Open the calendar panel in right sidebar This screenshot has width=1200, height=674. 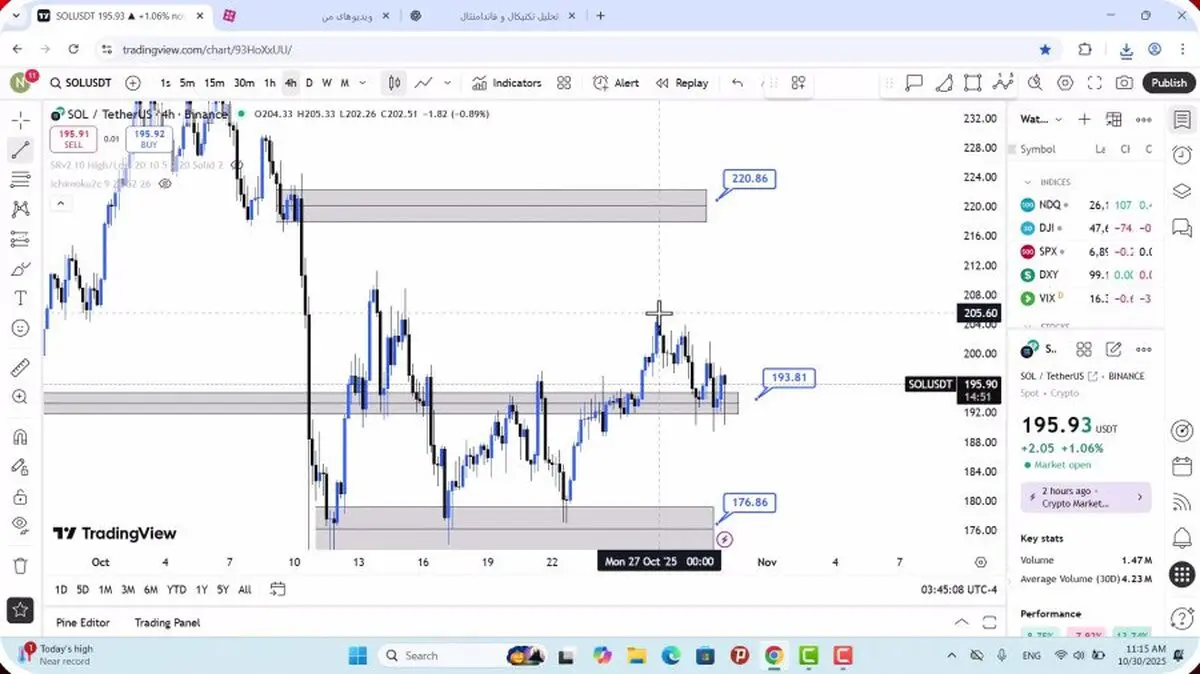coord(1182,467)
